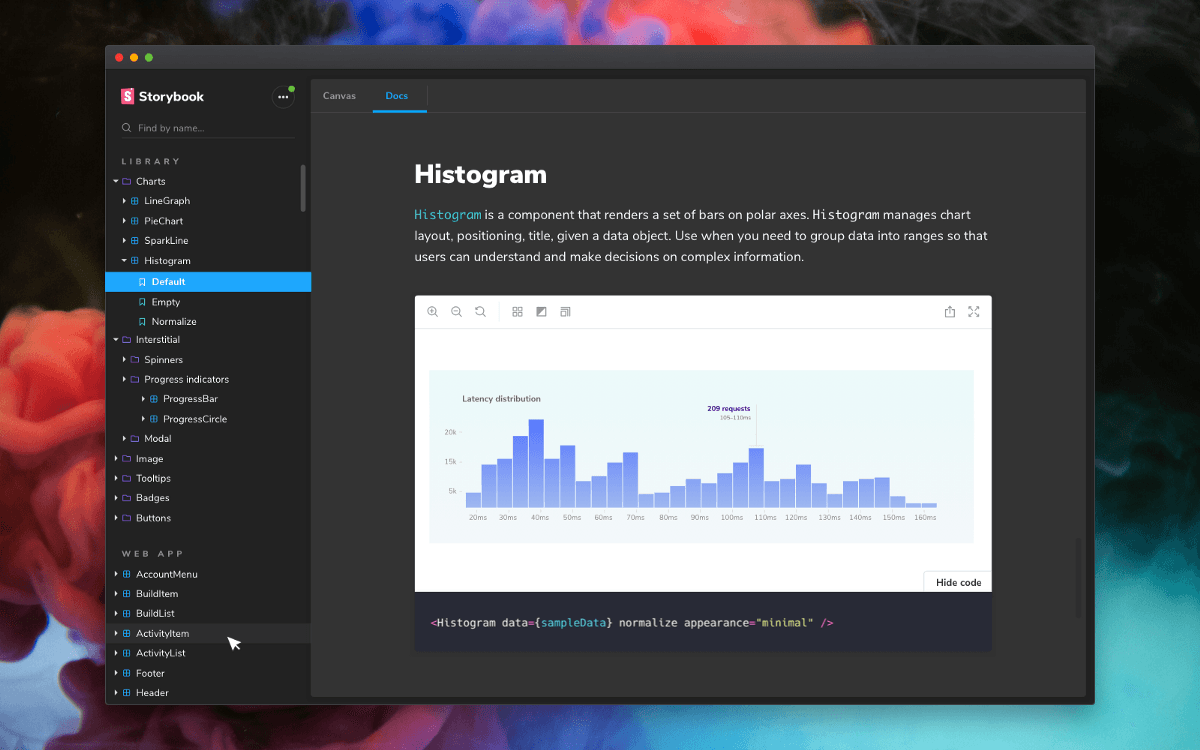Click the Image folder icon

[x=127, y=459]
